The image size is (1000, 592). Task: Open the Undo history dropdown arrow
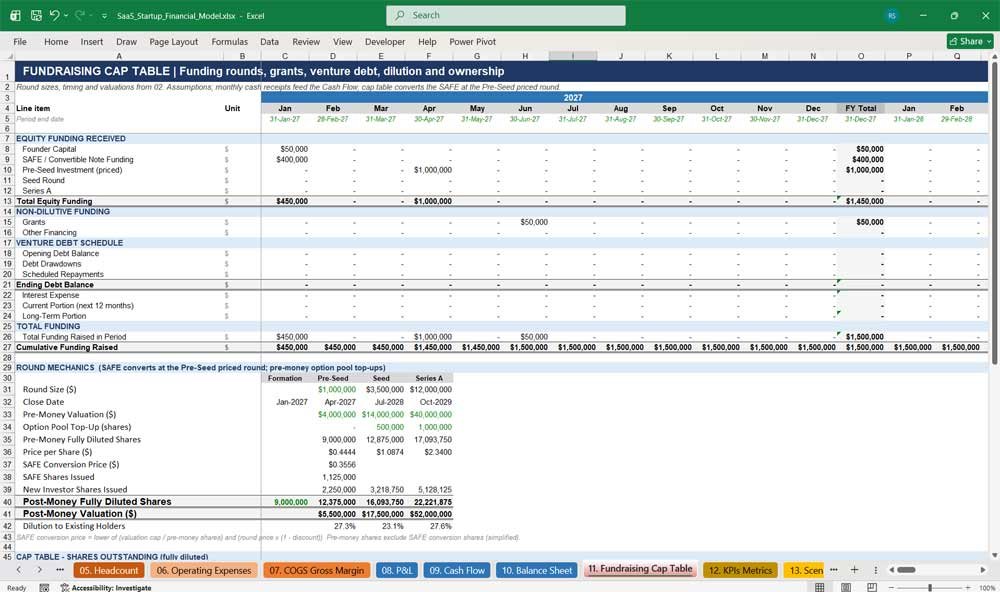66,15
